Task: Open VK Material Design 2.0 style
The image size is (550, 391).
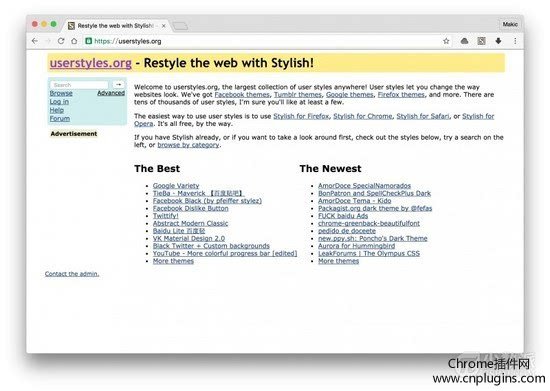Action: pos(189,238)
